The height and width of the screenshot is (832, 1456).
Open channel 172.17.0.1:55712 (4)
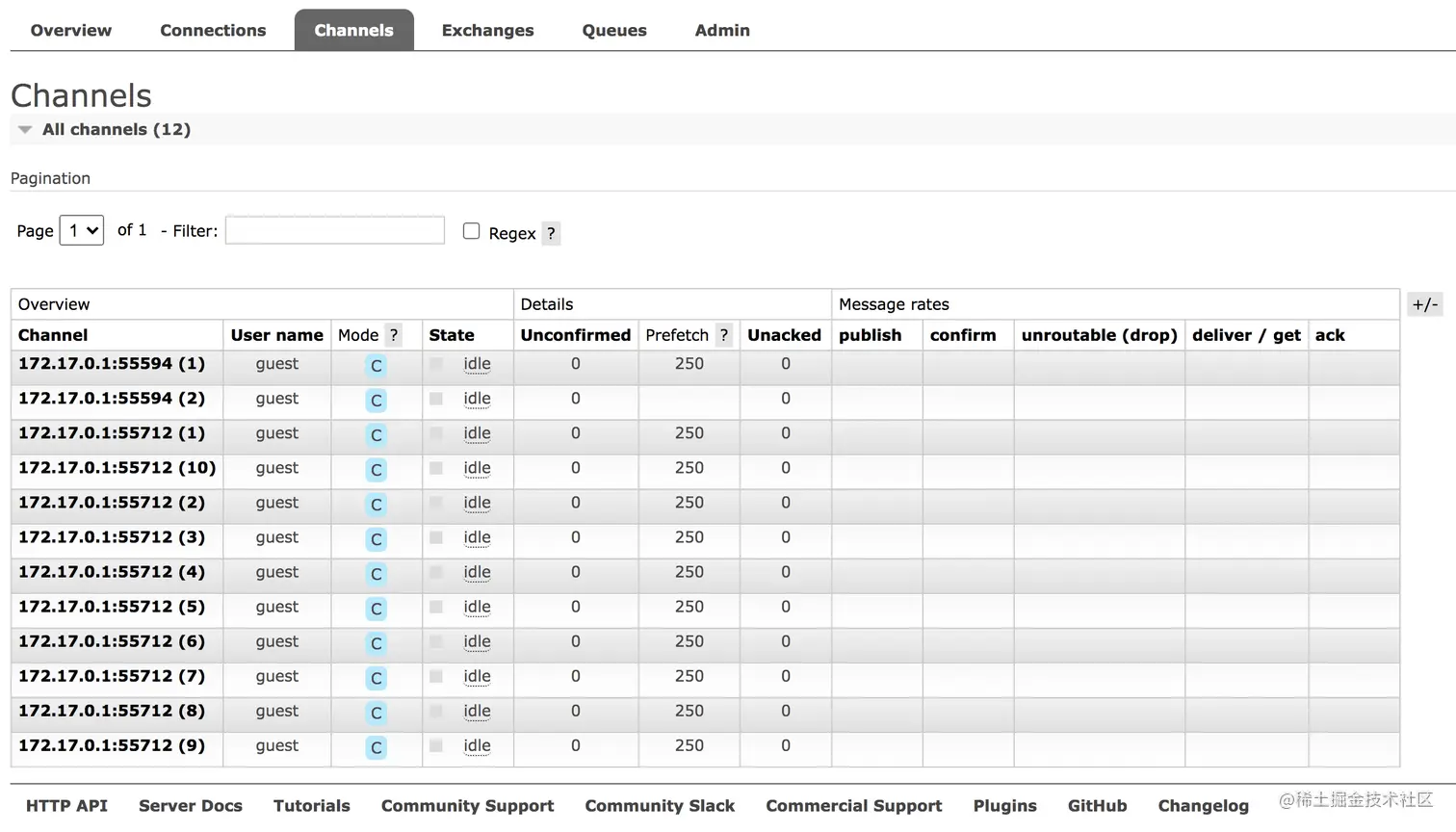pos(112,572)
